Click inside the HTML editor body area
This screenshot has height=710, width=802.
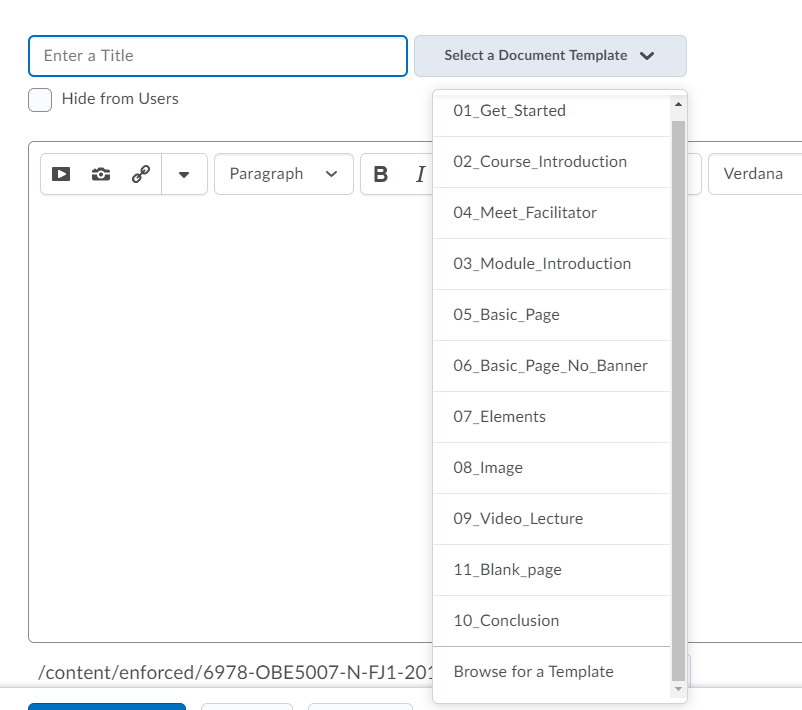(x=230, y=417)
